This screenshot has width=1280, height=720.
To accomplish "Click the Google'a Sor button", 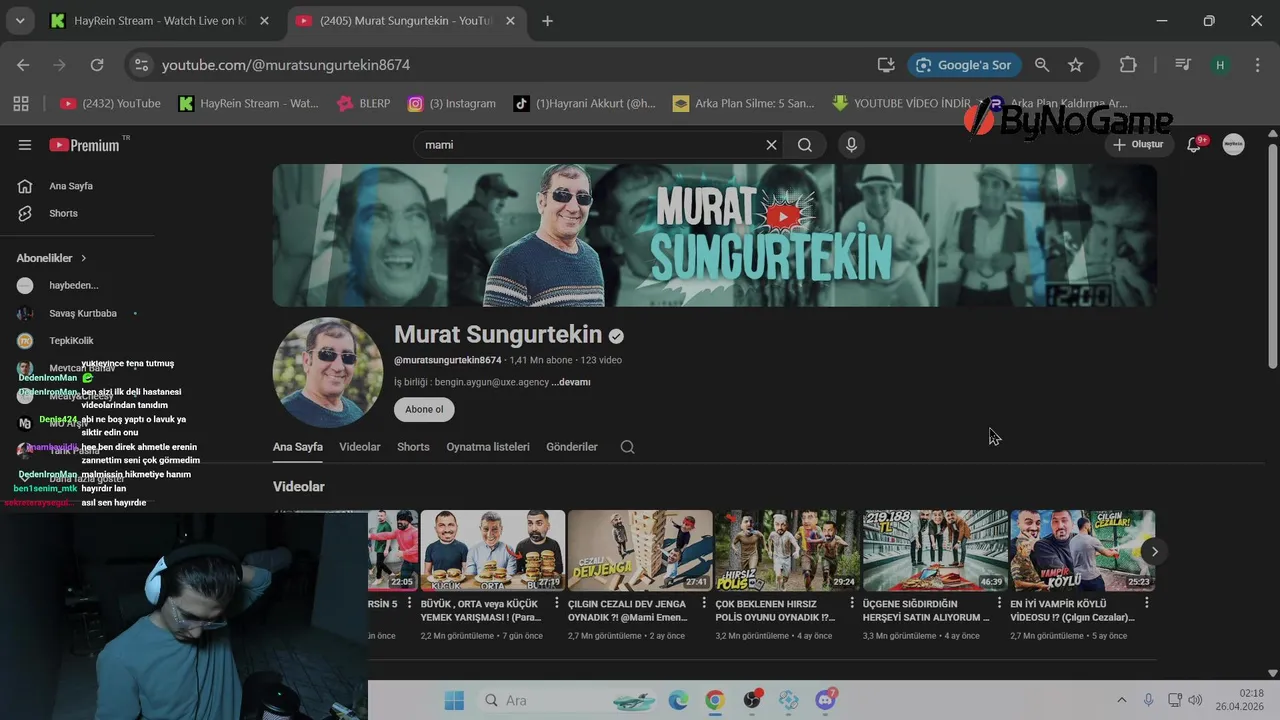I will click(964, 65).
